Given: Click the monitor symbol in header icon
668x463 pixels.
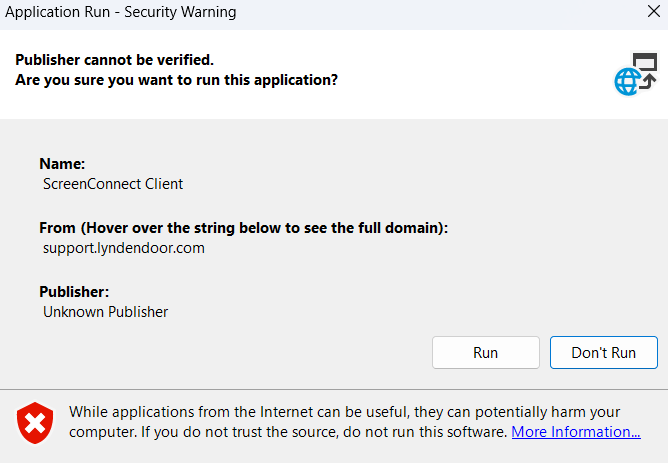Looking at the screenshot, I should coord(645,65).
